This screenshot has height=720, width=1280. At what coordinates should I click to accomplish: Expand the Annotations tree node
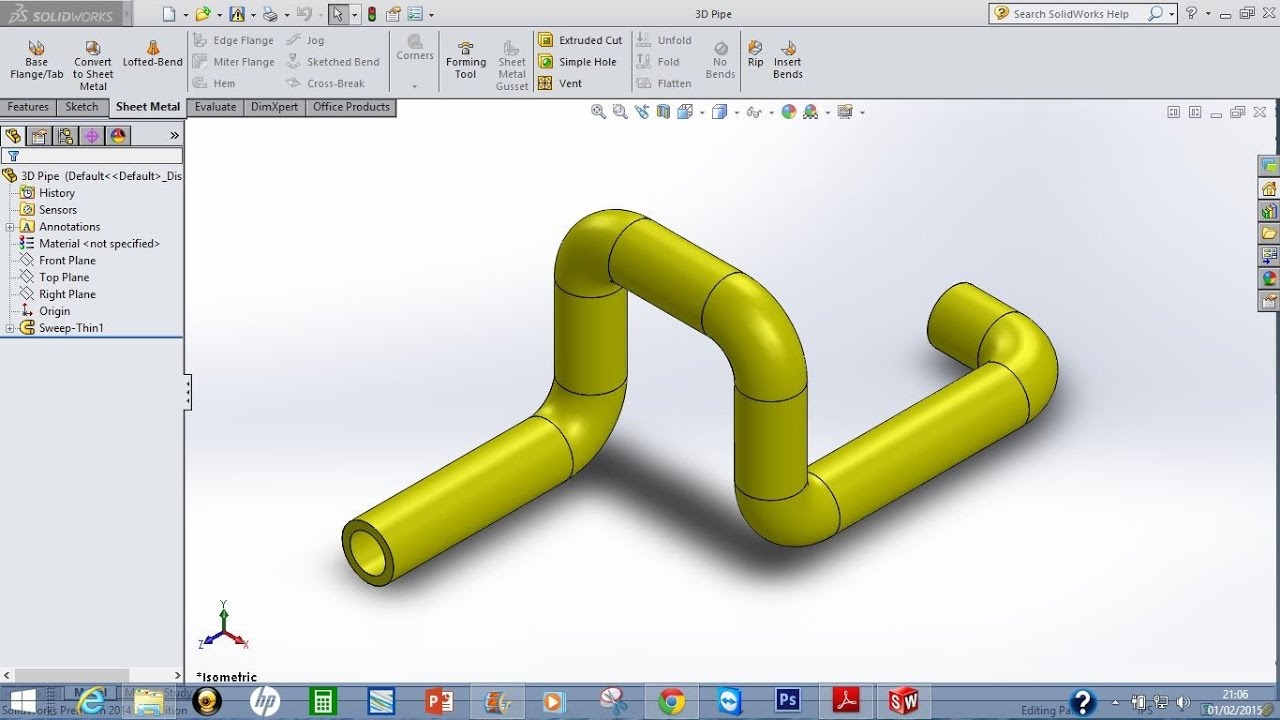click(10, 227)
